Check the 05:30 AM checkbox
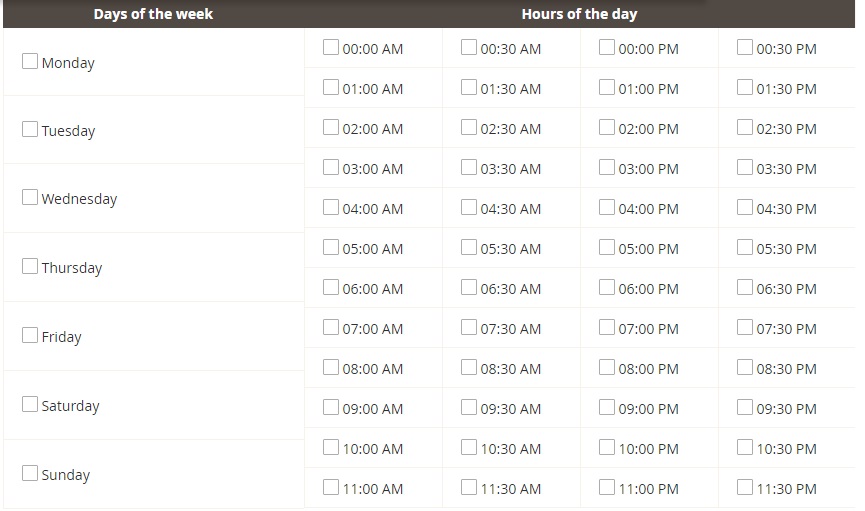 point(469,247)
